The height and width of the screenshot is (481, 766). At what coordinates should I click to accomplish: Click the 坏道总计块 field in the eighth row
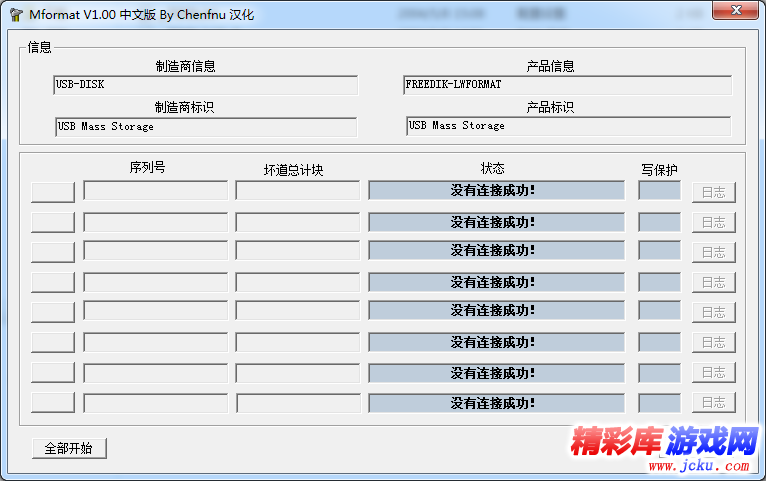coord(298,403)
